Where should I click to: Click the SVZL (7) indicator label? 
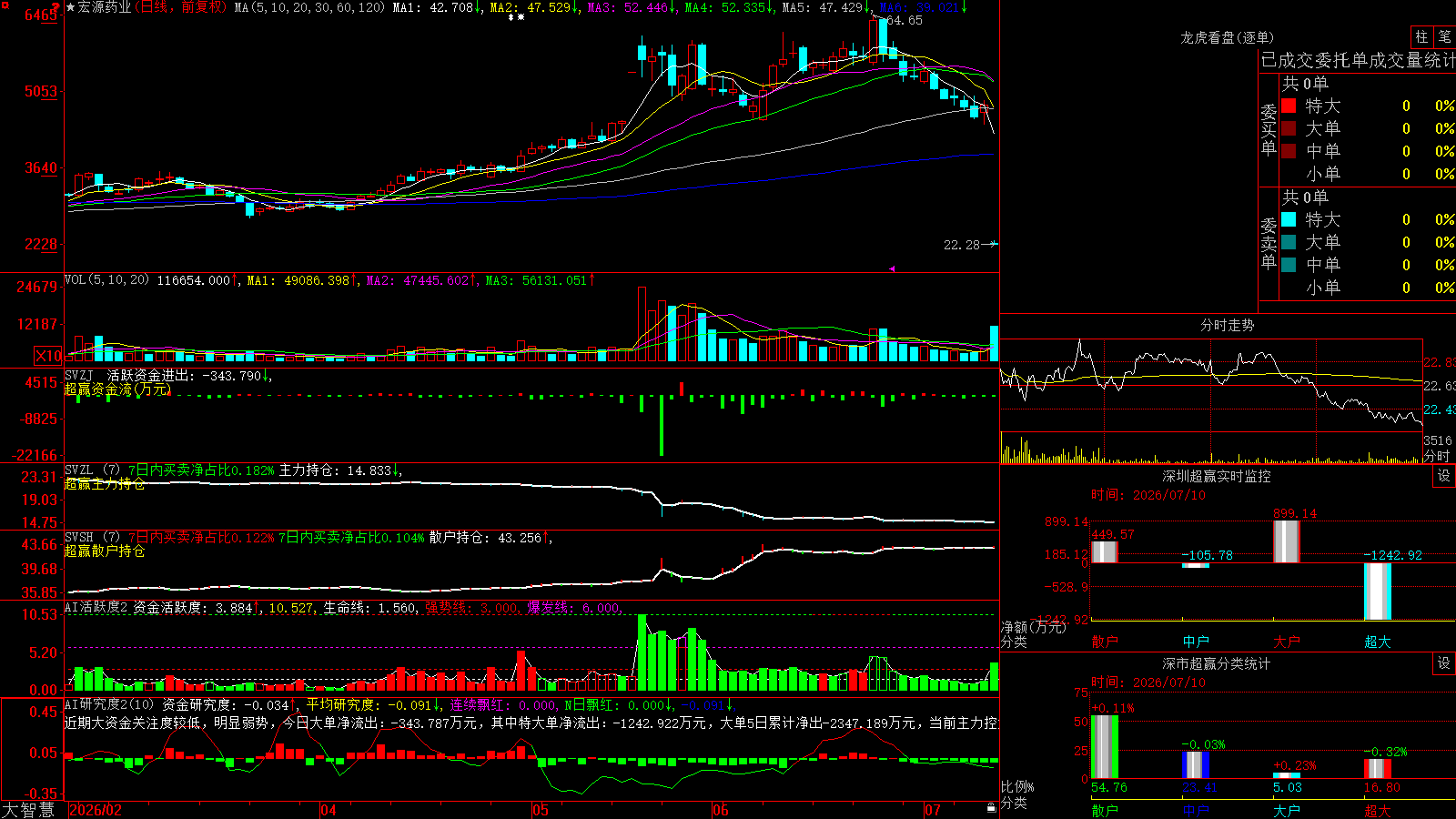click(x=93, y=470)
